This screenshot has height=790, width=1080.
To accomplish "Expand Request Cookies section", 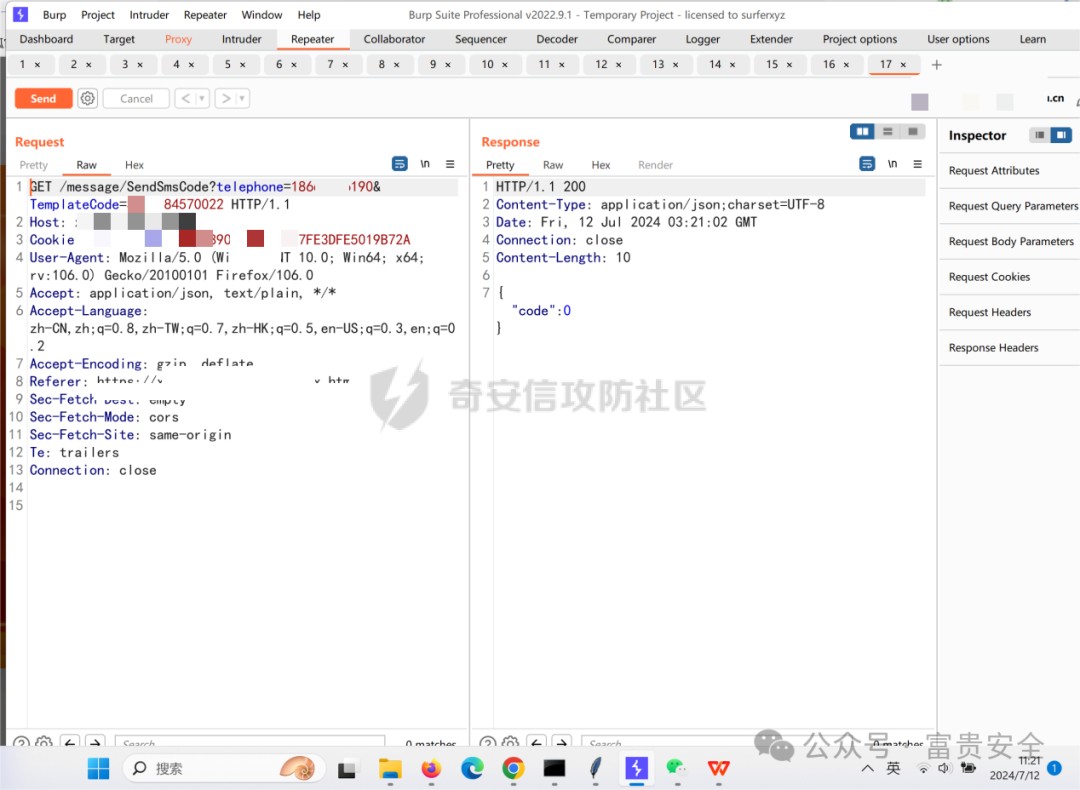I will tap(1010, 277).
